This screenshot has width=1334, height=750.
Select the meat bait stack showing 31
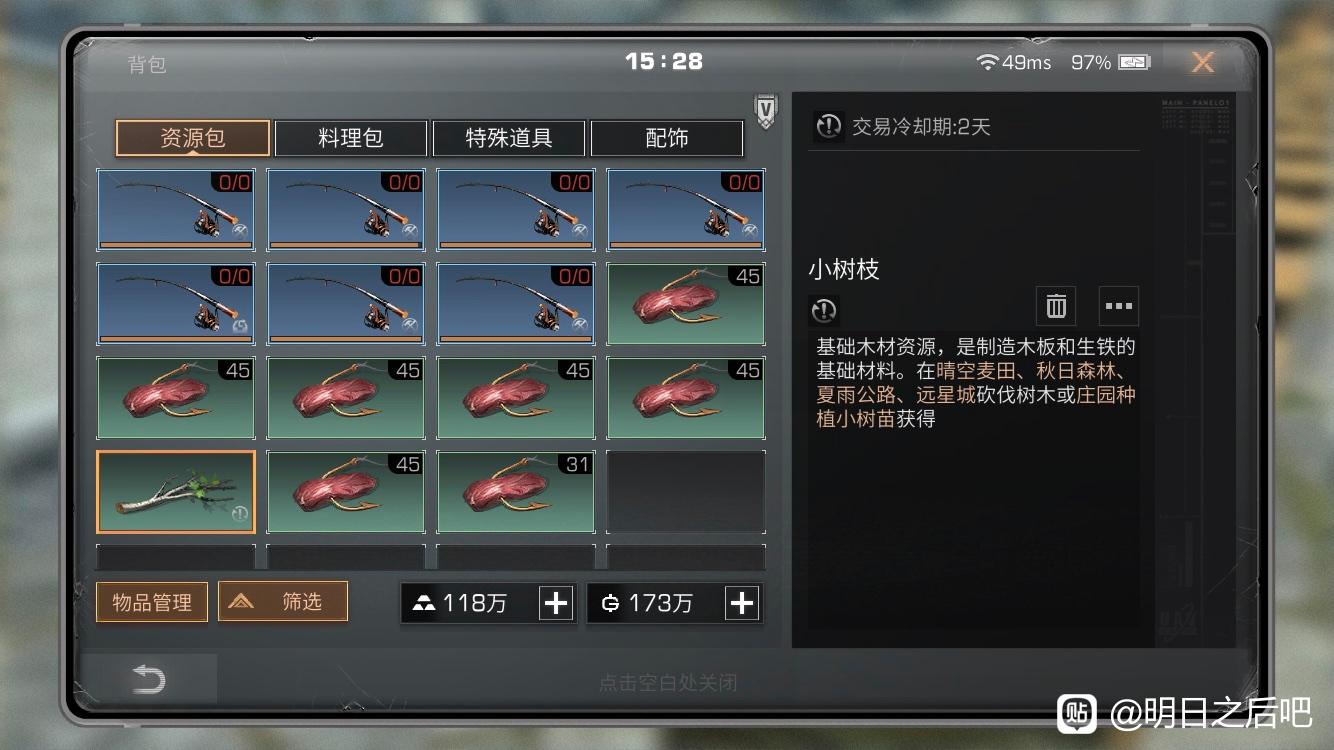[516, 492]
